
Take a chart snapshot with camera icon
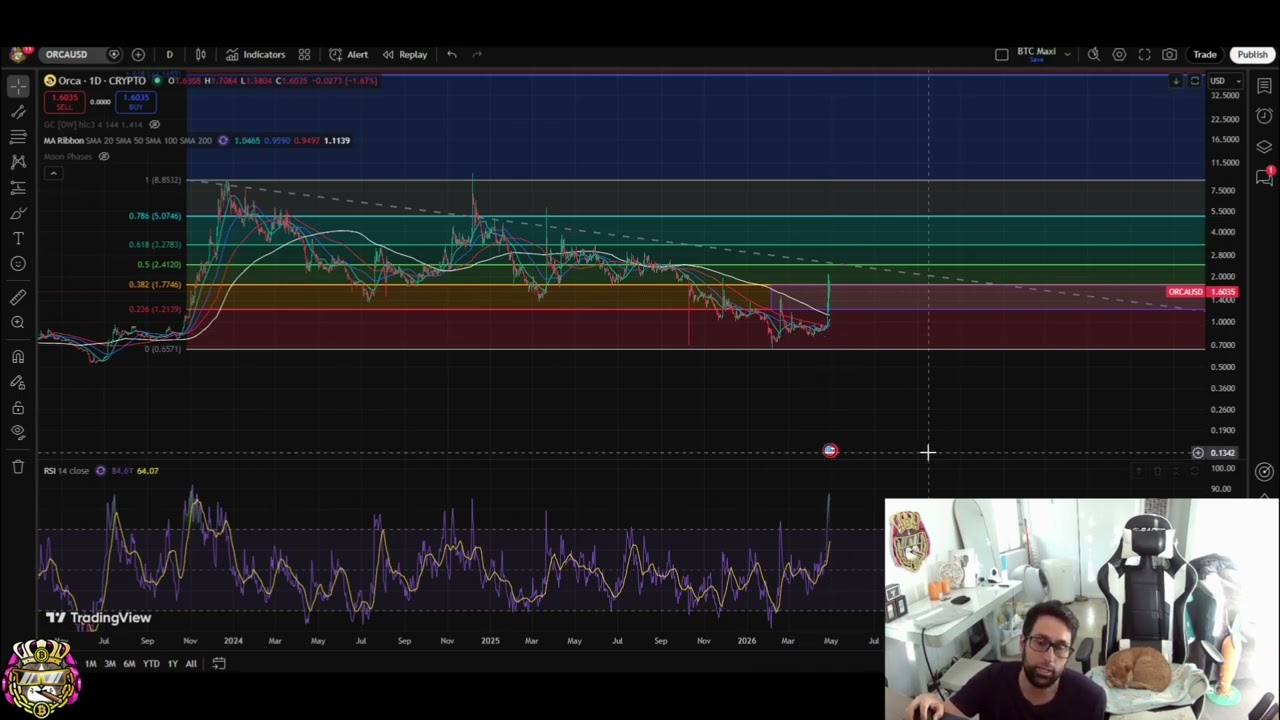click(1169, 54)
